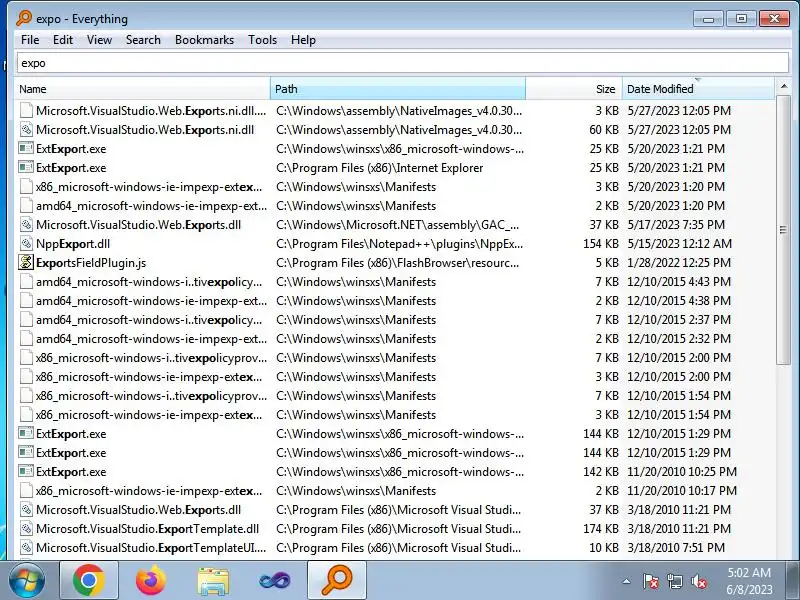Open the Tools menu
The width and height of the screenshot is (800, 600).
point(262,40)
